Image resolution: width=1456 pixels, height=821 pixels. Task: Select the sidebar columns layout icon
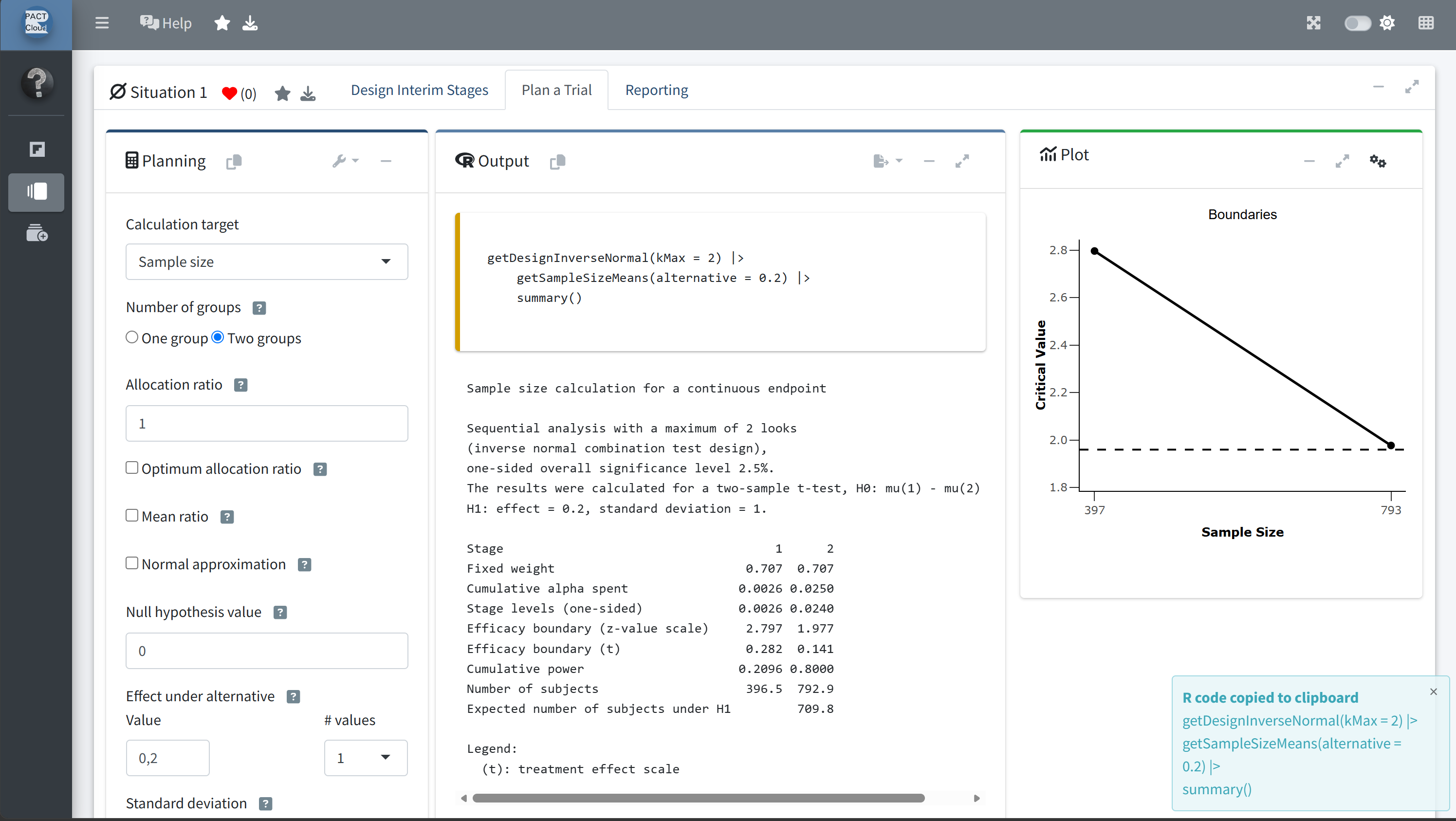click(37, 192)
